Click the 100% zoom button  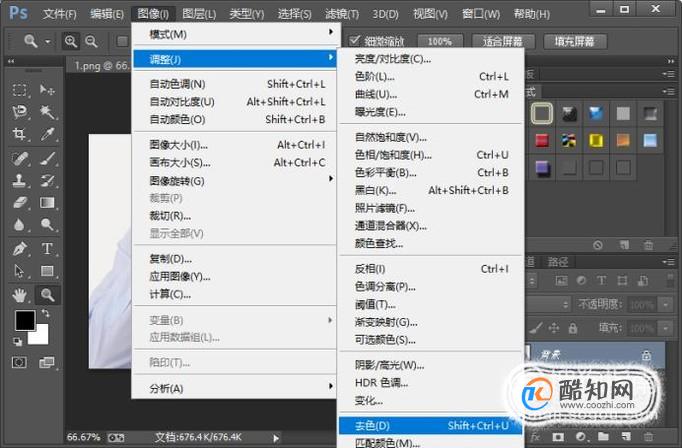click(440, 41)
